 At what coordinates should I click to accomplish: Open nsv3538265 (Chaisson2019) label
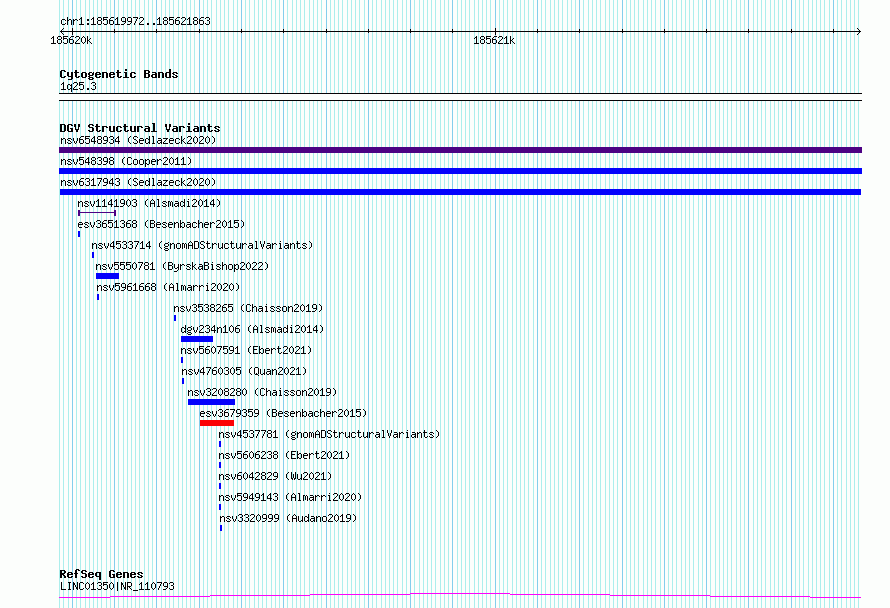point(248,308)
